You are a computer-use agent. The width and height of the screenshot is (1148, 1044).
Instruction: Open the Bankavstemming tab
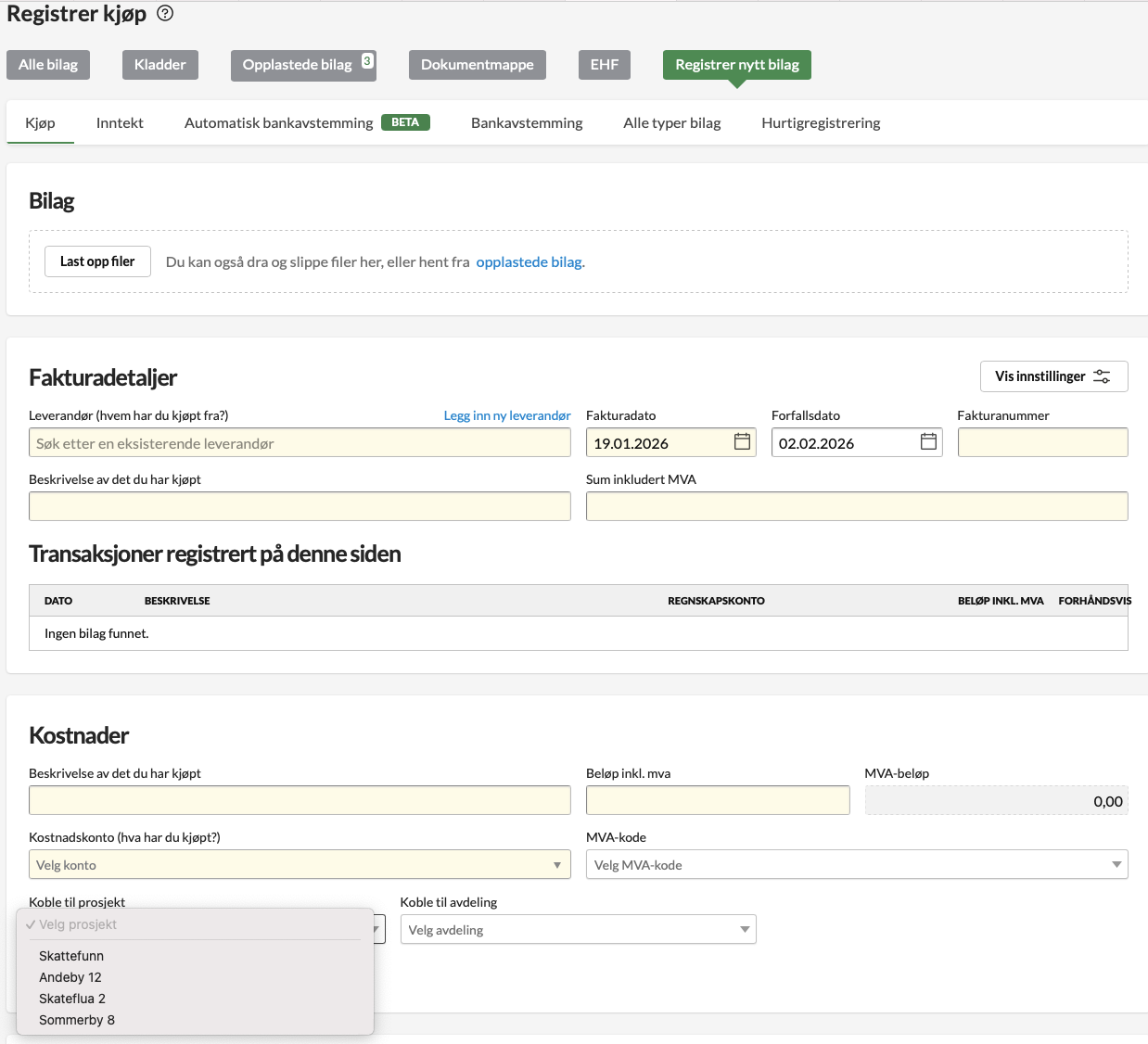(x=527, y=123)
